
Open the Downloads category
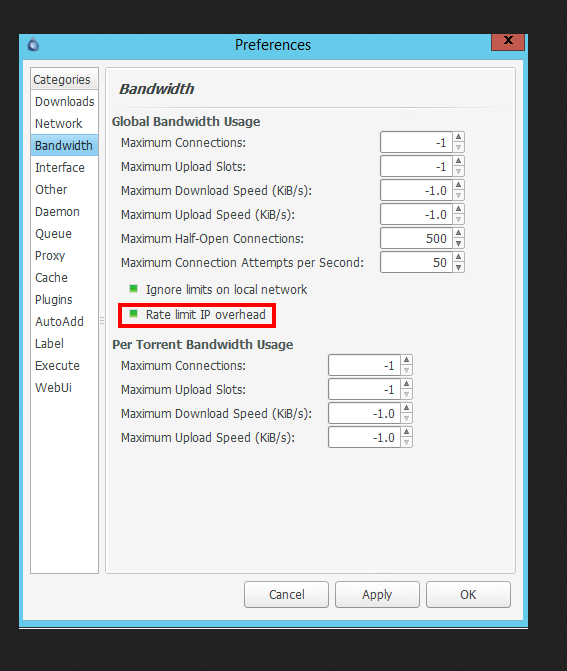tap(65, 101)
